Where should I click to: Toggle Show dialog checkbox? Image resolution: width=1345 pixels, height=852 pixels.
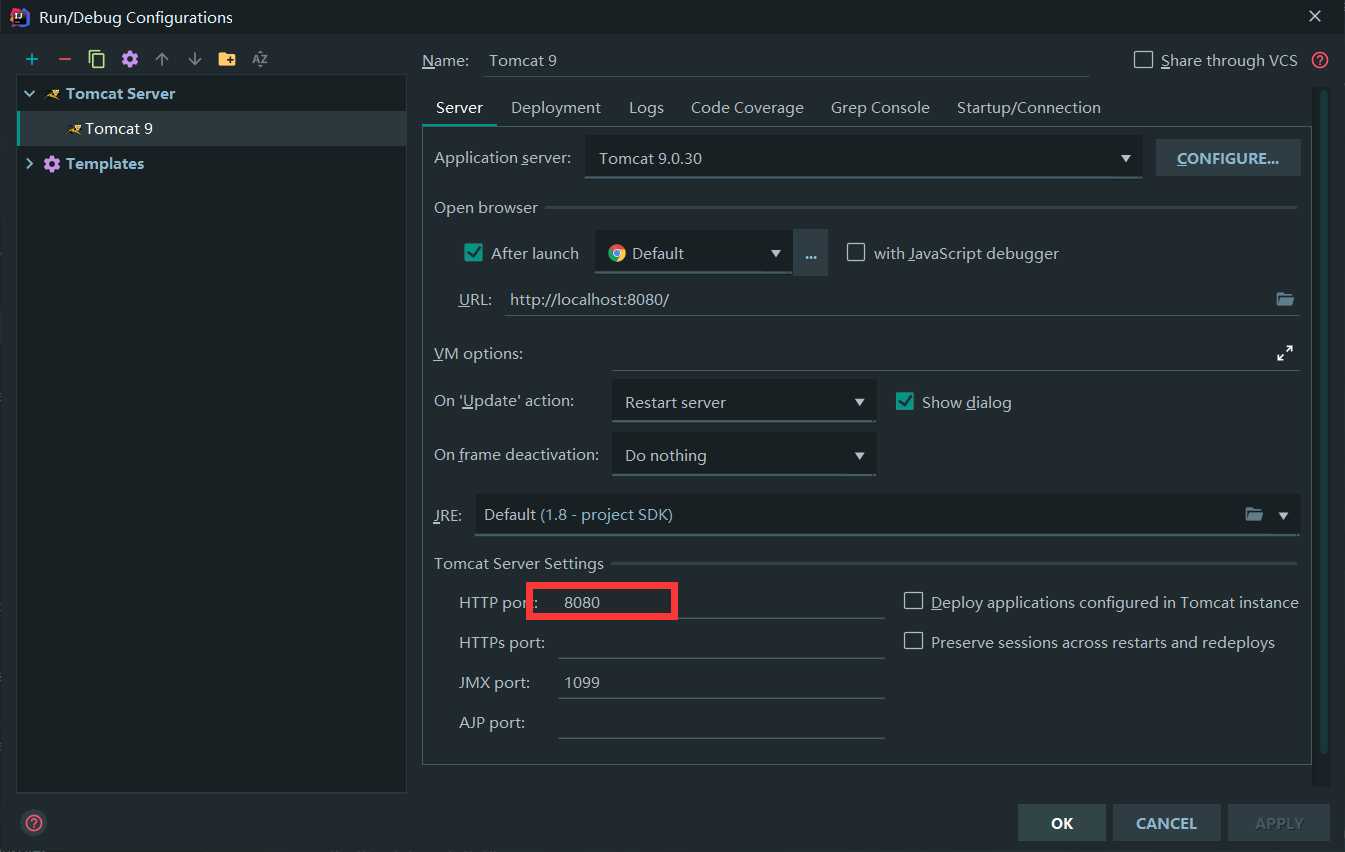pyautogui.click(x=905, y=402)
